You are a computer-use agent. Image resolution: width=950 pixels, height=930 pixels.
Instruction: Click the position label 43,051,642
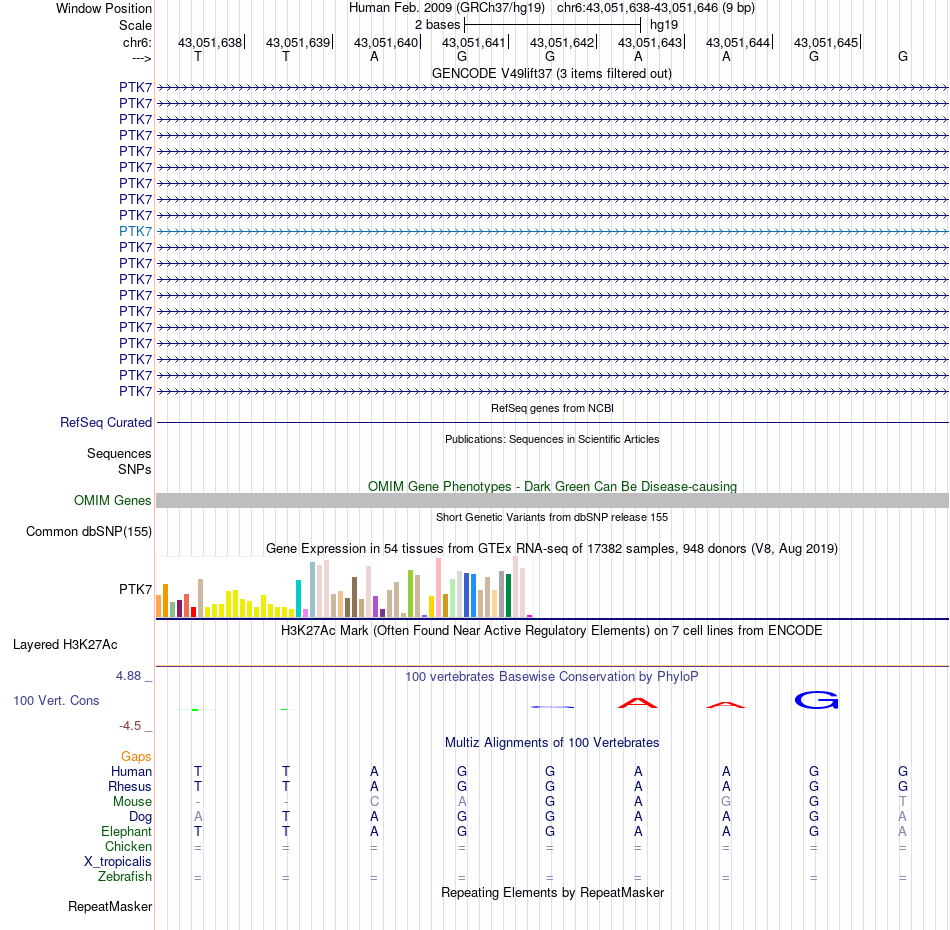[x=562, y=42]
